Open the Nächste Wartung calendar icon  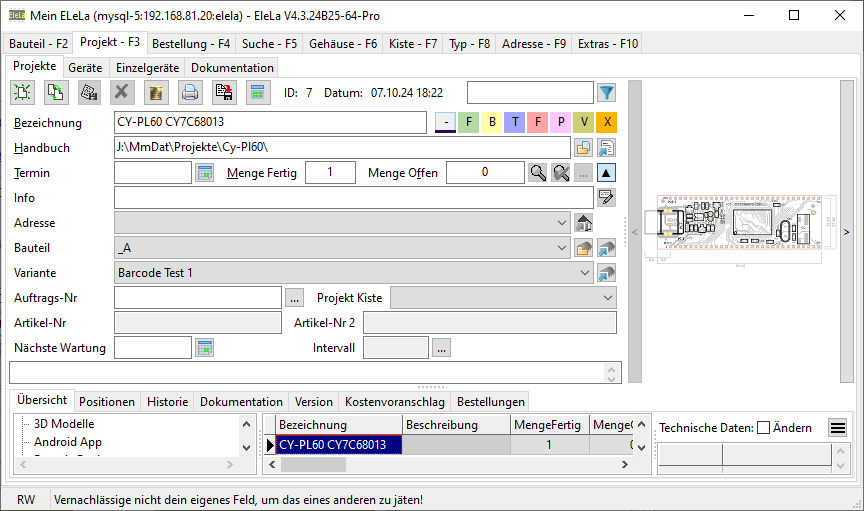(205, 348)
